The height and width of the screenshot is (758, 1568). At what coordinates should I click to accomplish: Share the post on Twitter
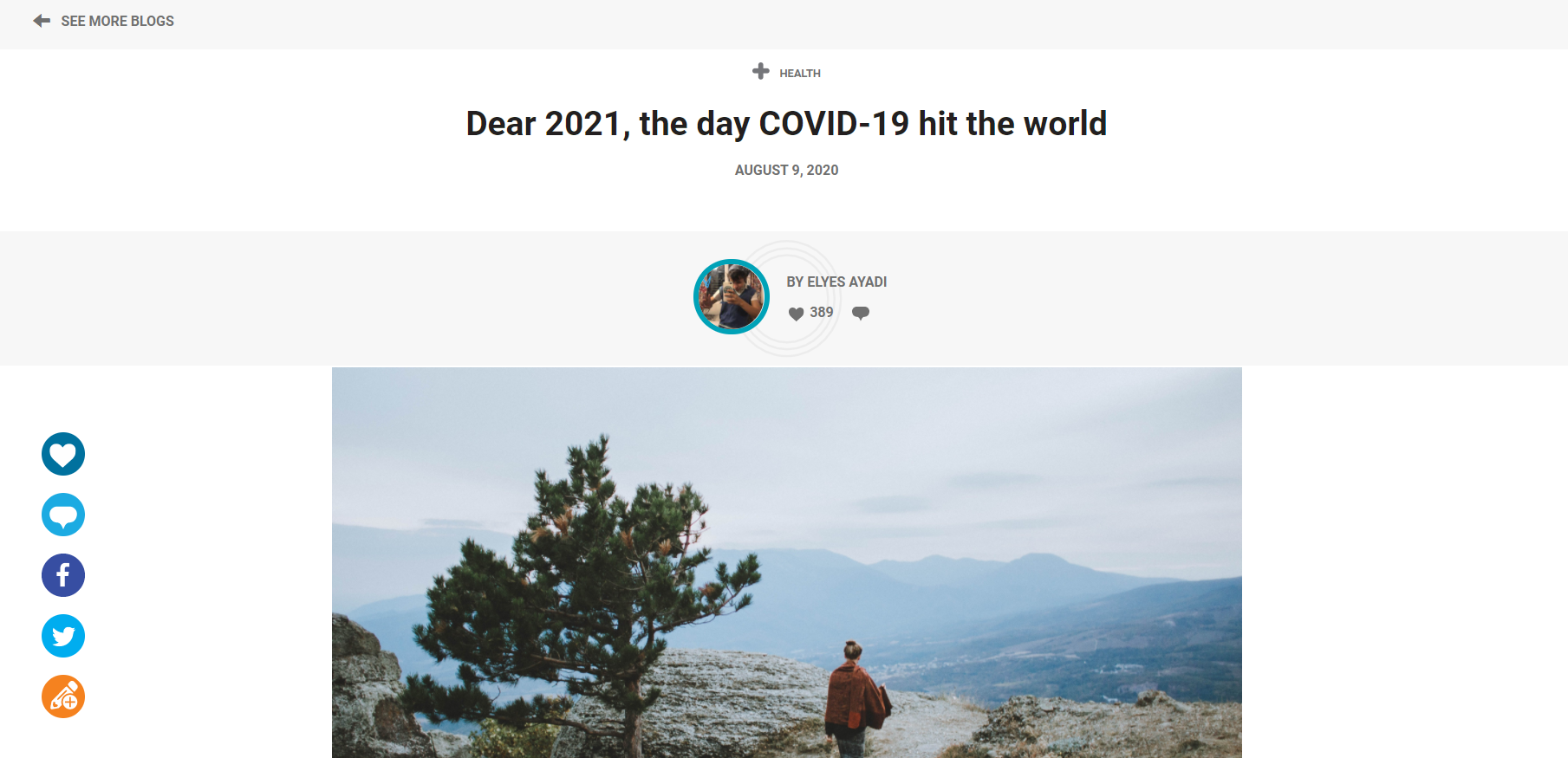[63, 636]
